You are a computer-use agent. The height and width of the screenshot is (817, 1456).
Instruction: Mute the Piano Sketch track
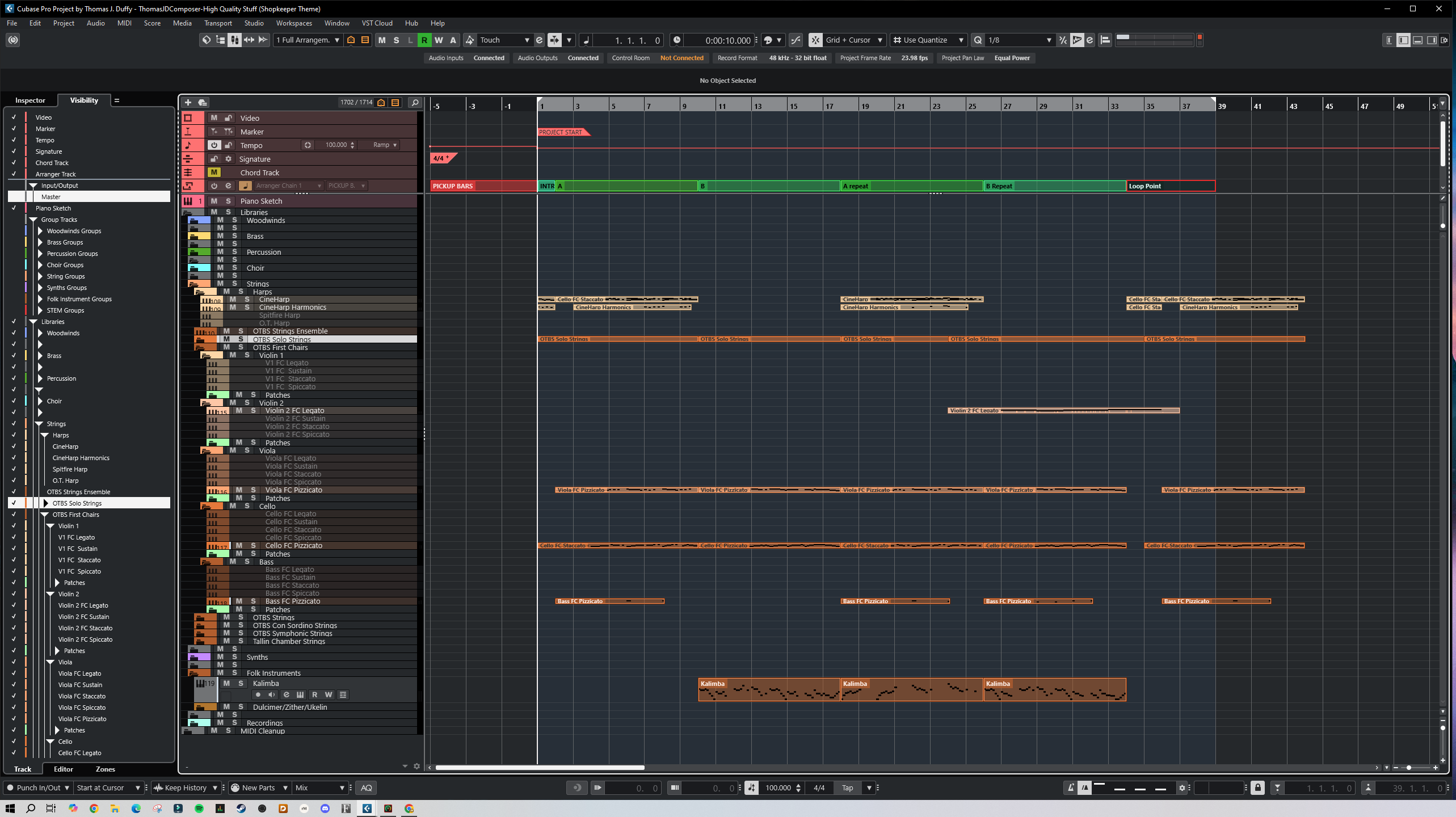tap(214, 201)
